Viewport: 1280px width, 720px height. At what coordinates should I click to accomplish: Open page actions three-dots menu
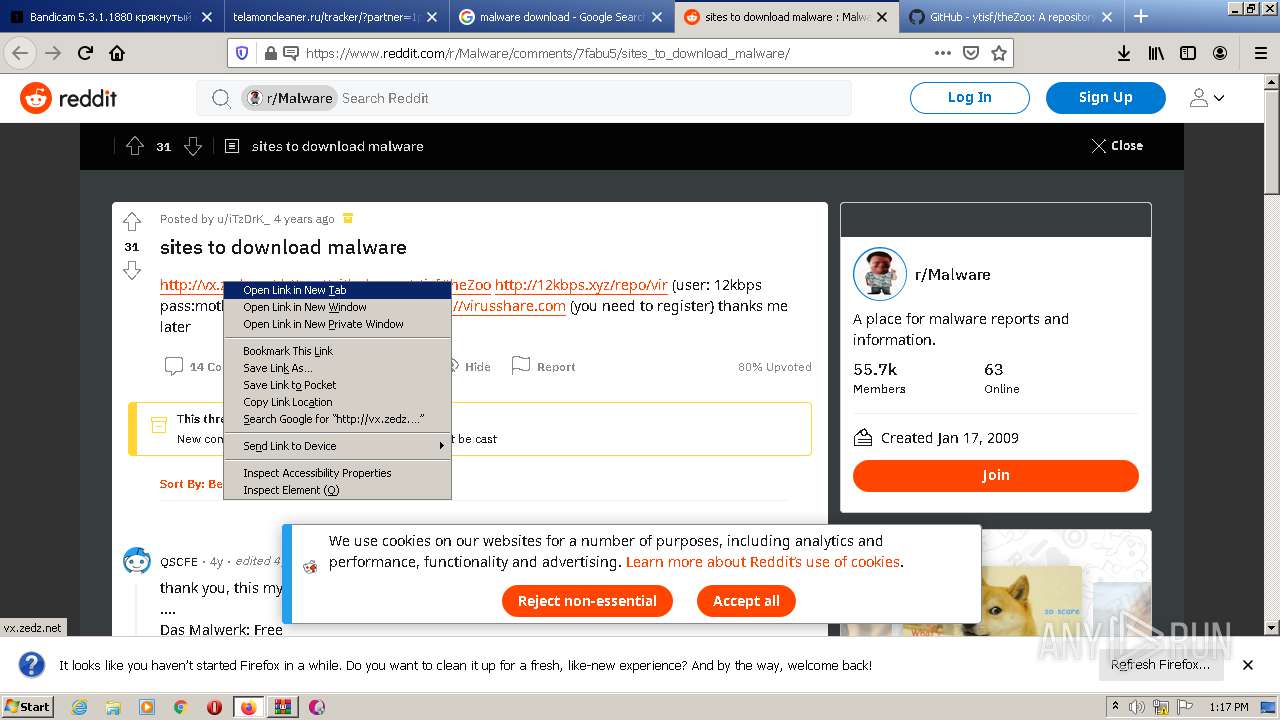942,53
